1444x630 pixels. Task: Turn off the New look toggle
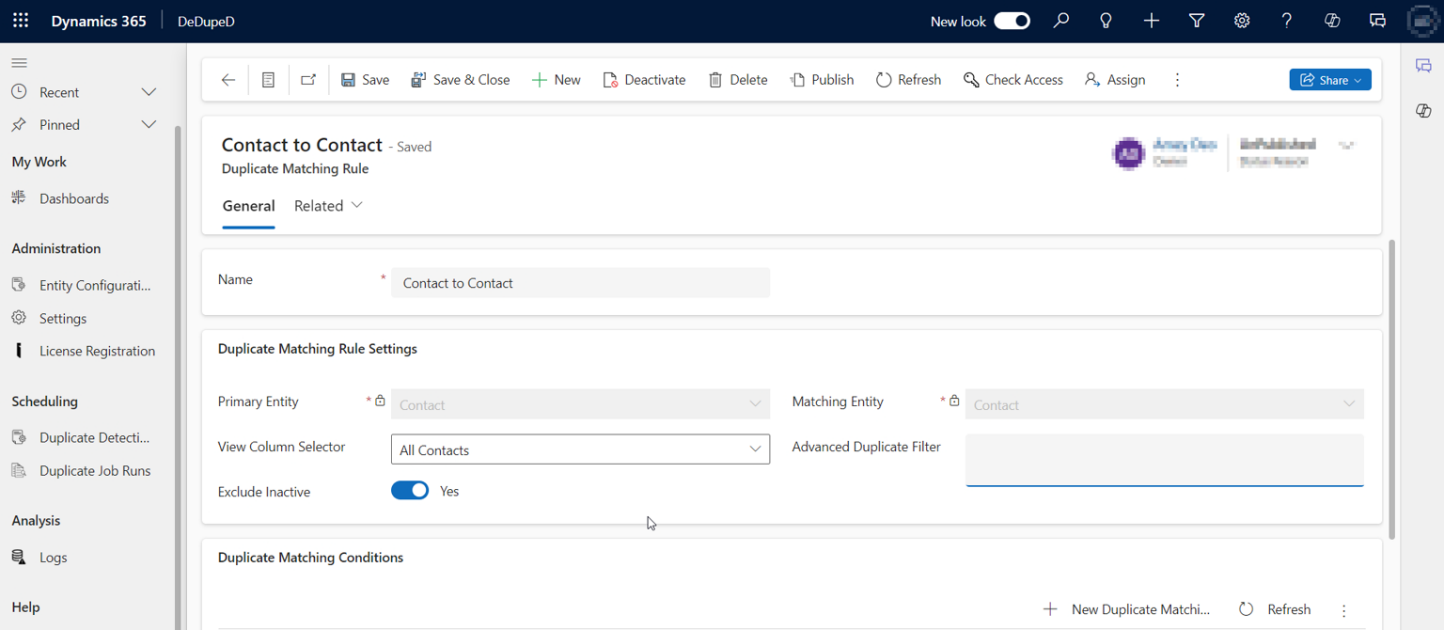[x=1011, y=21]
